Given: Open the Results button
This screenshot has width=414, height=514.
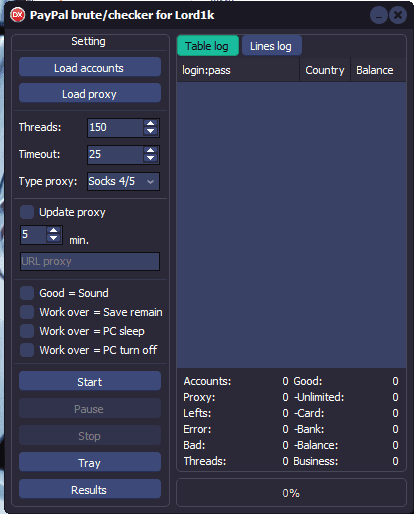Looking at the screenshot, I should point(90,489).
